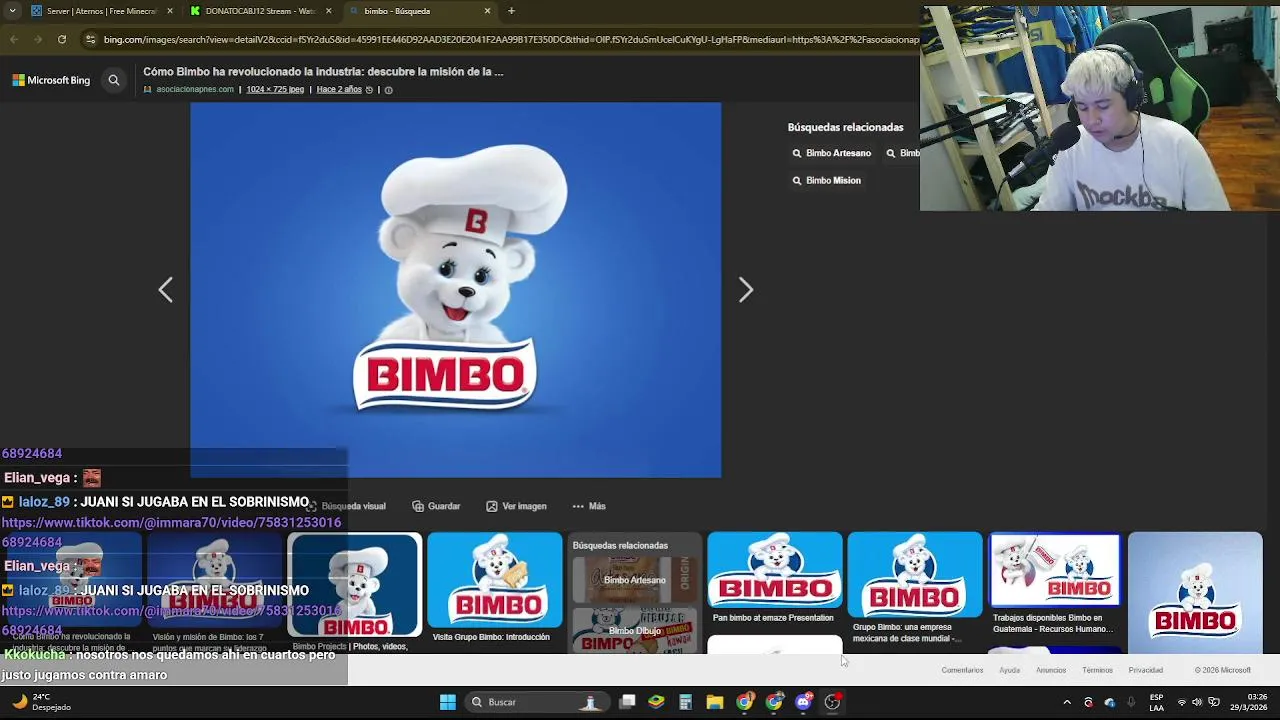The image size is (1280, 720).
Task: Open OBS Studio from the taskbar
Action: (832, 702)
